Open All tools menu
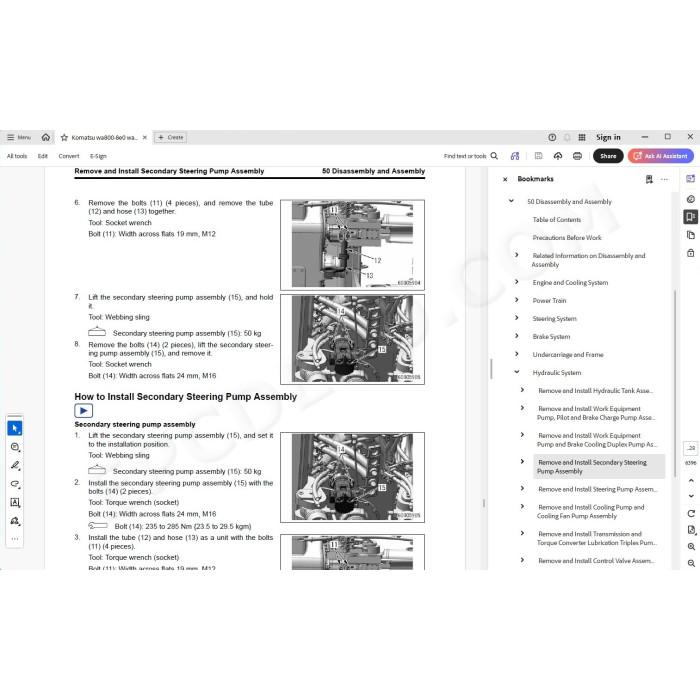This screenshot has width=700, height=700. (x=17, y=156)
